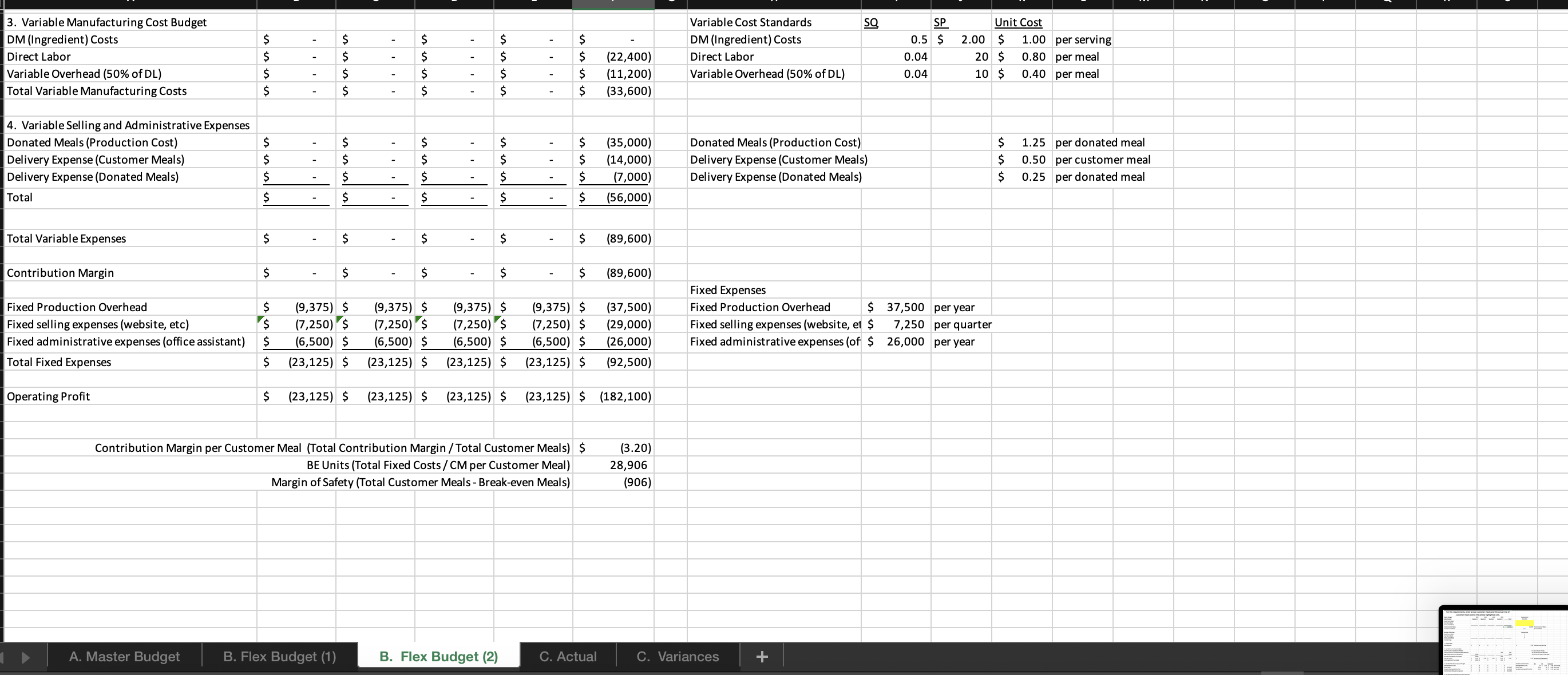
Task: Switch to the C. Variances sheet
Action: pyautogui.click(x=677, y=656)
